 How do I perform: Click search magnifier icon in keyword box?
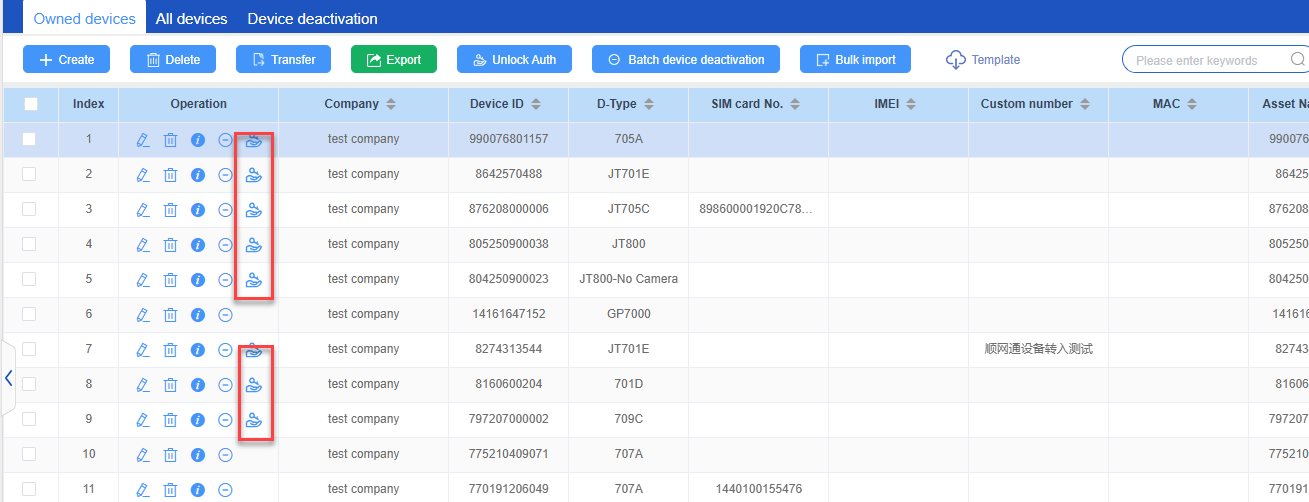(x=1297, y=60)
